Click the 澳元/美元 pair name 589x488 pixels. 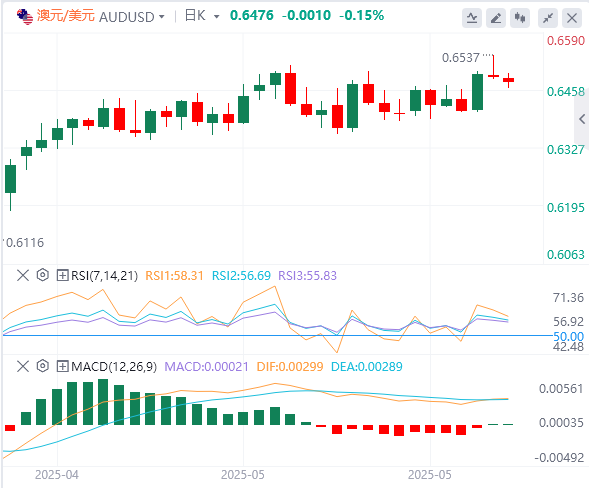pos(66,16)
